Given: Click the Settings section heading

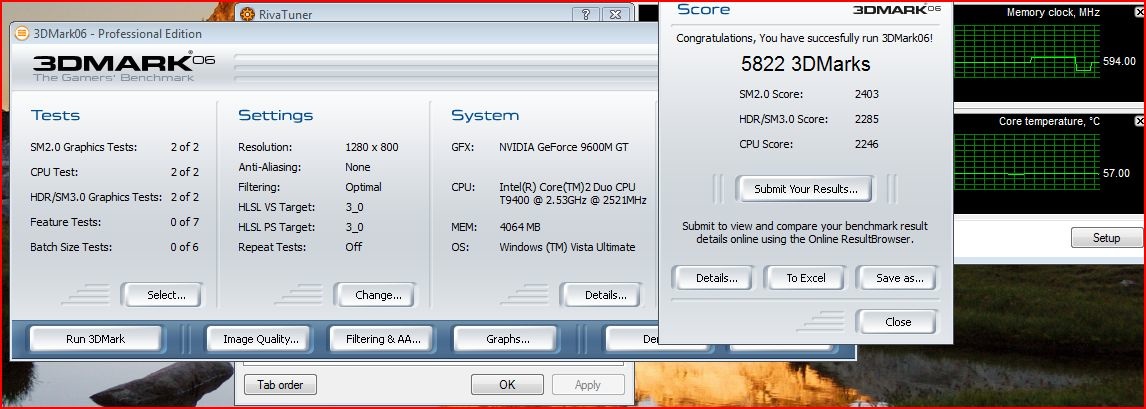Looking at the screenshot, I should pos(276,115).
